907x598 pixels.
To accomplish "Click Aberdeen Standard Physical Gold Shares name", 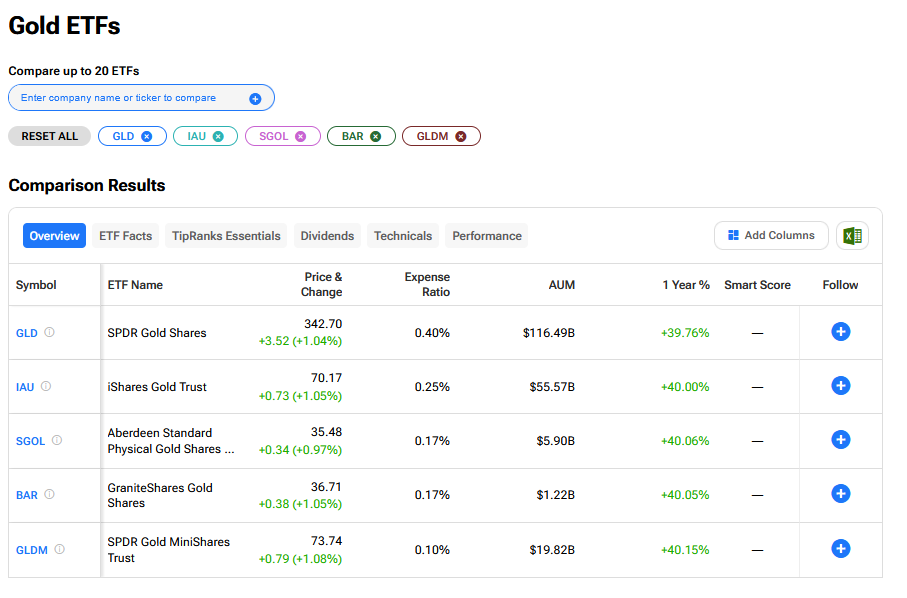I will [x=171, y=441].
